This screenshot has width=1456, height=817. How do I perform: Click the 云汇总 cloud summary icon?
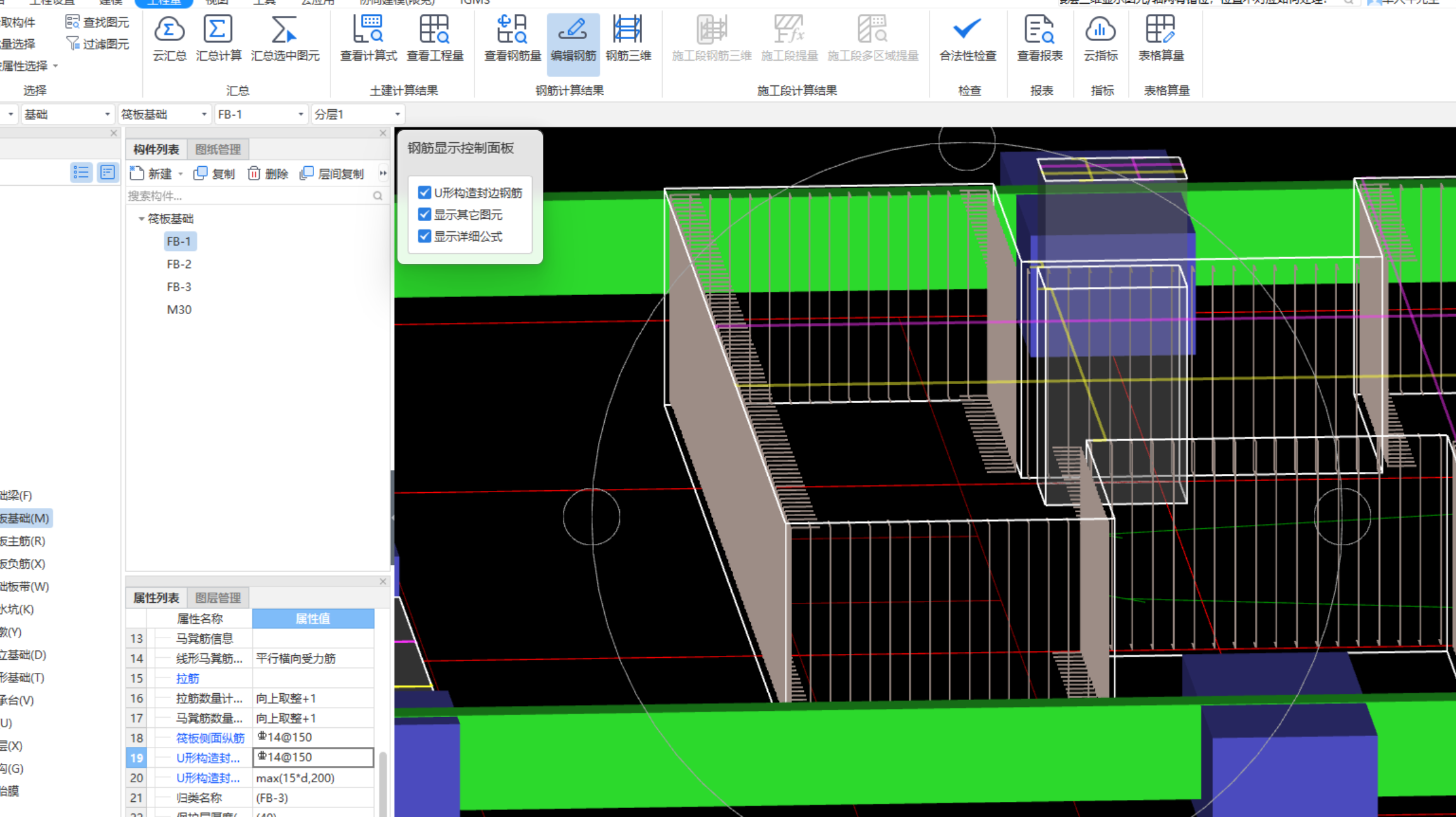tap(169, 38)
